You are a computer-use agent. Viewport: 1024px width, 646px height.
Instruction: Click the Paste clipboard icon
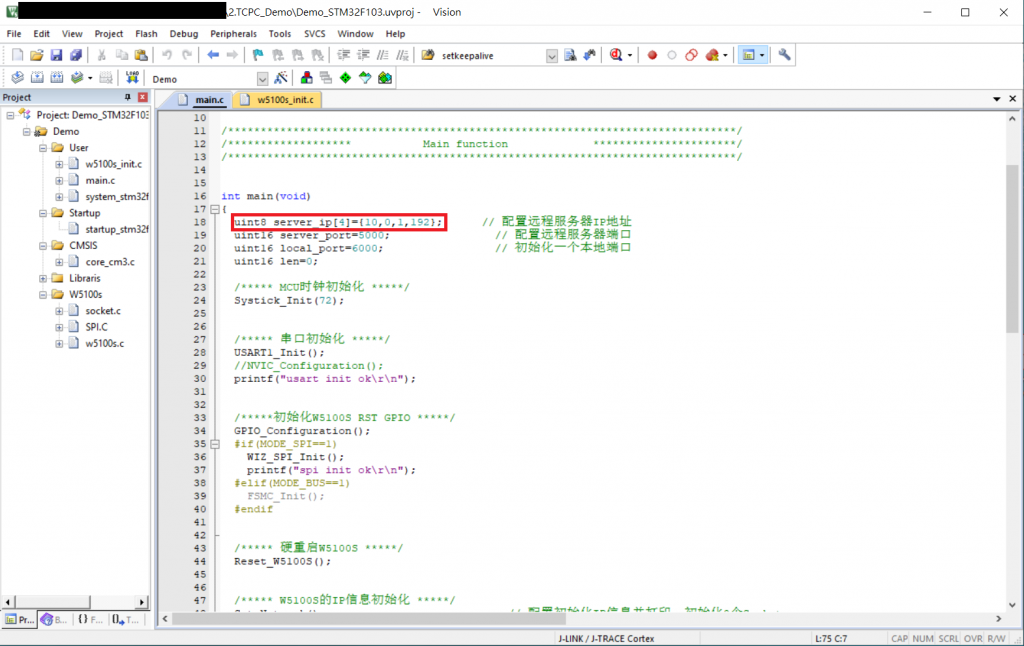(x=141, y=56)
